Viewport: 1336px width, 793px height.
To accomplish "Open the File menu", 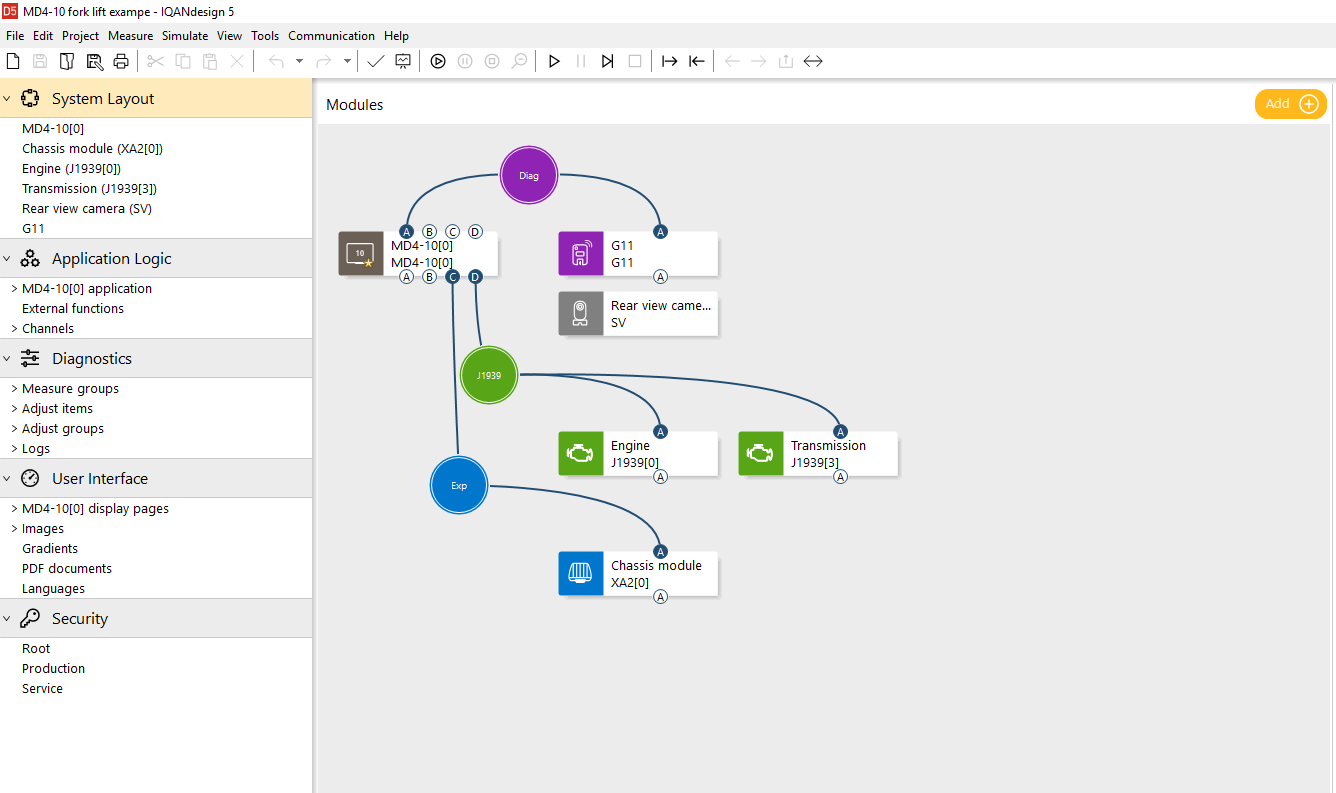I will coord(15,35).
